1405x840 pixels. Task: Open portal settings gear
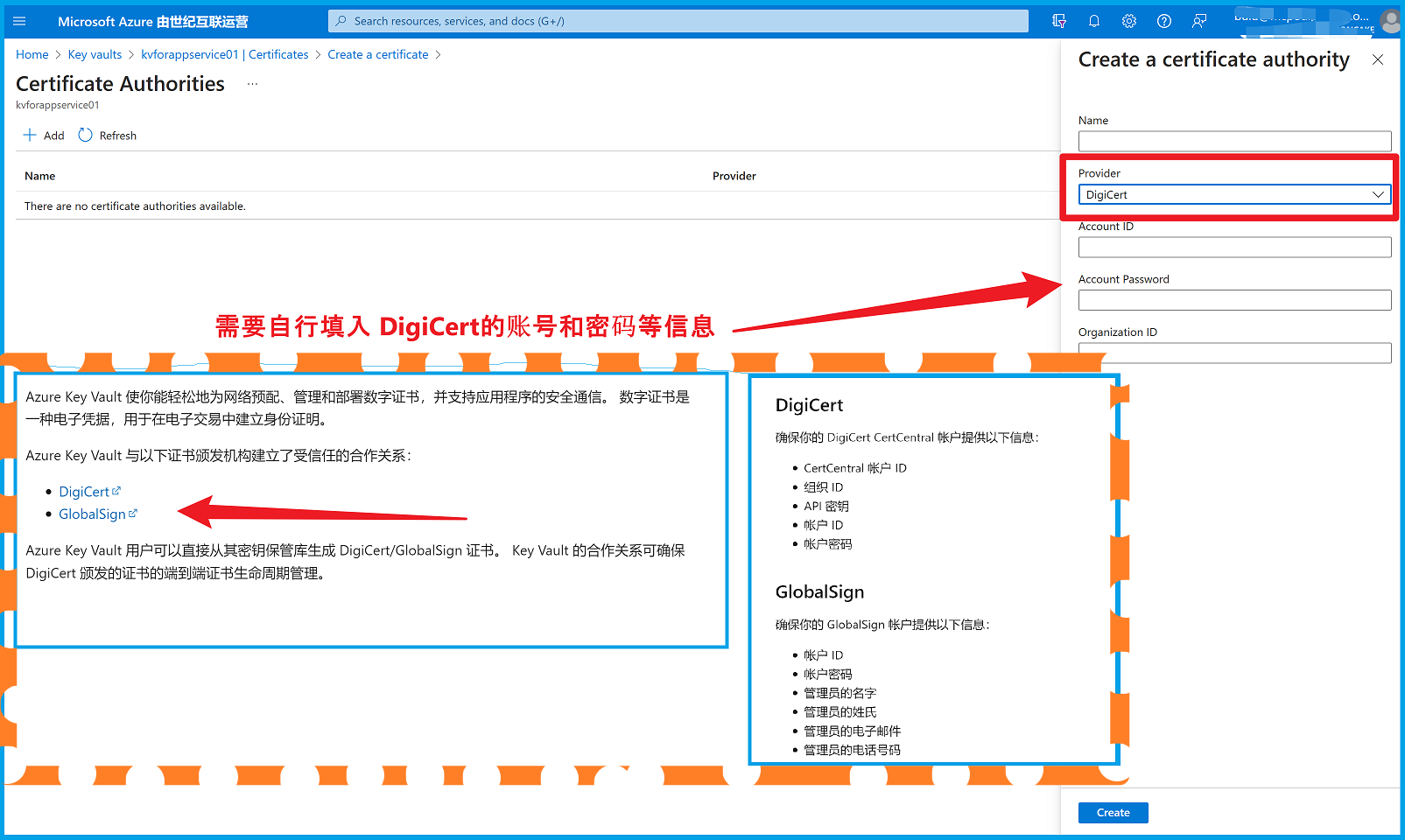click(x=1129, y=21)
